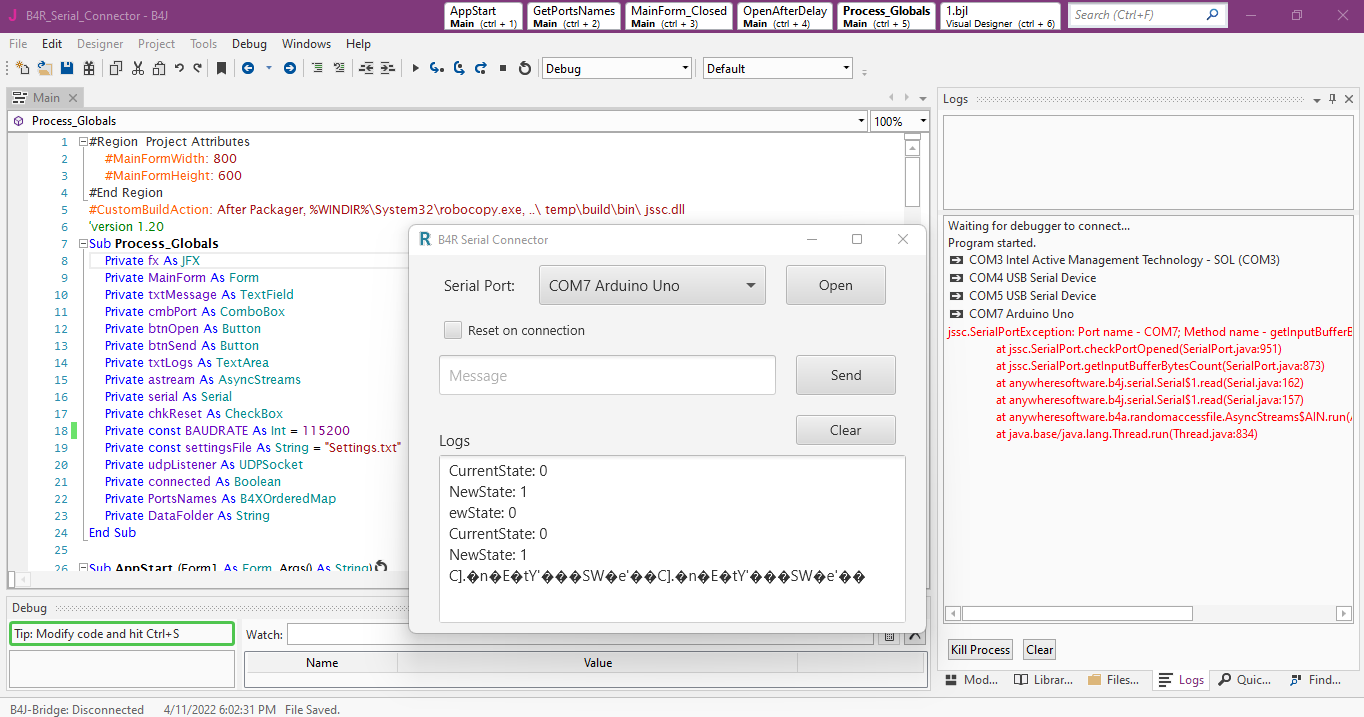Open the 100% zoom dropdown
The width and height of the screenshot is (1364, 717).
[900, 121]
